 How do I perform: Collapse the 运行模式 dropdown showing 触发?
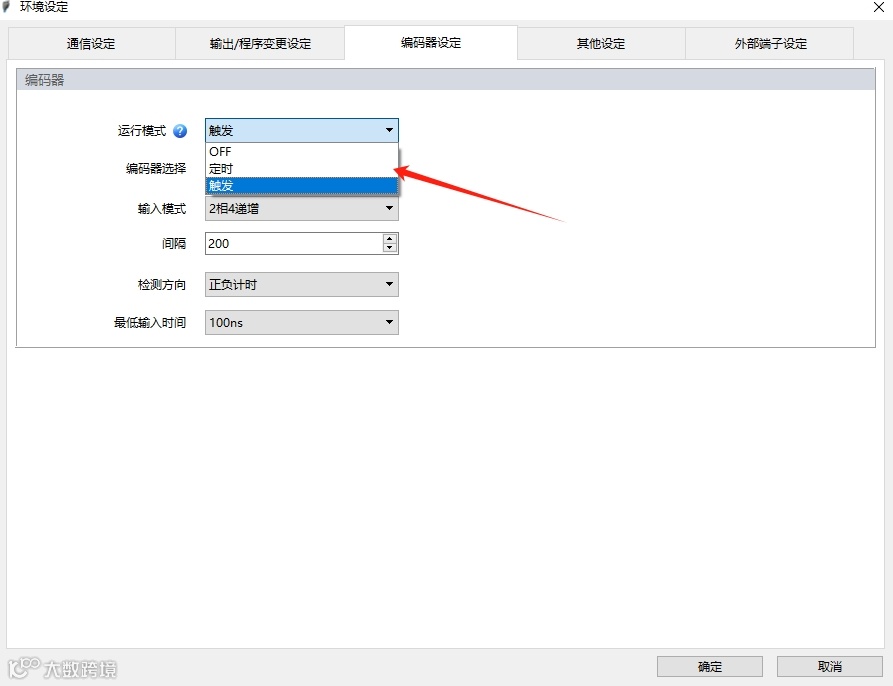pyautogui.click(x=302, y=130)
